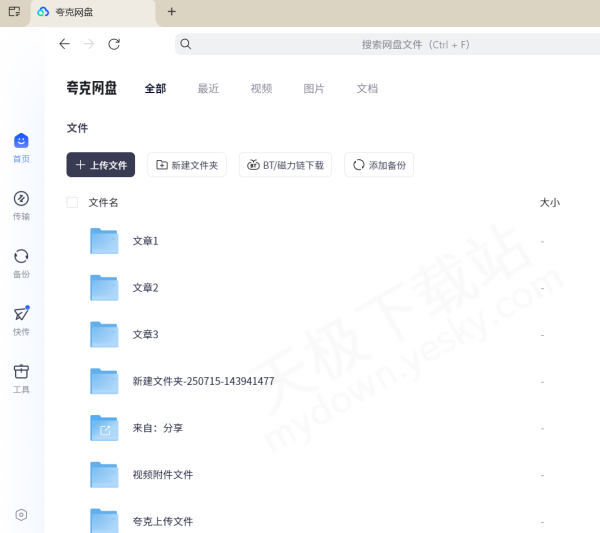Click the 来自：分享 shared folder icon
The height and width of the screenshot is (533, 600).
coord(104,428)
